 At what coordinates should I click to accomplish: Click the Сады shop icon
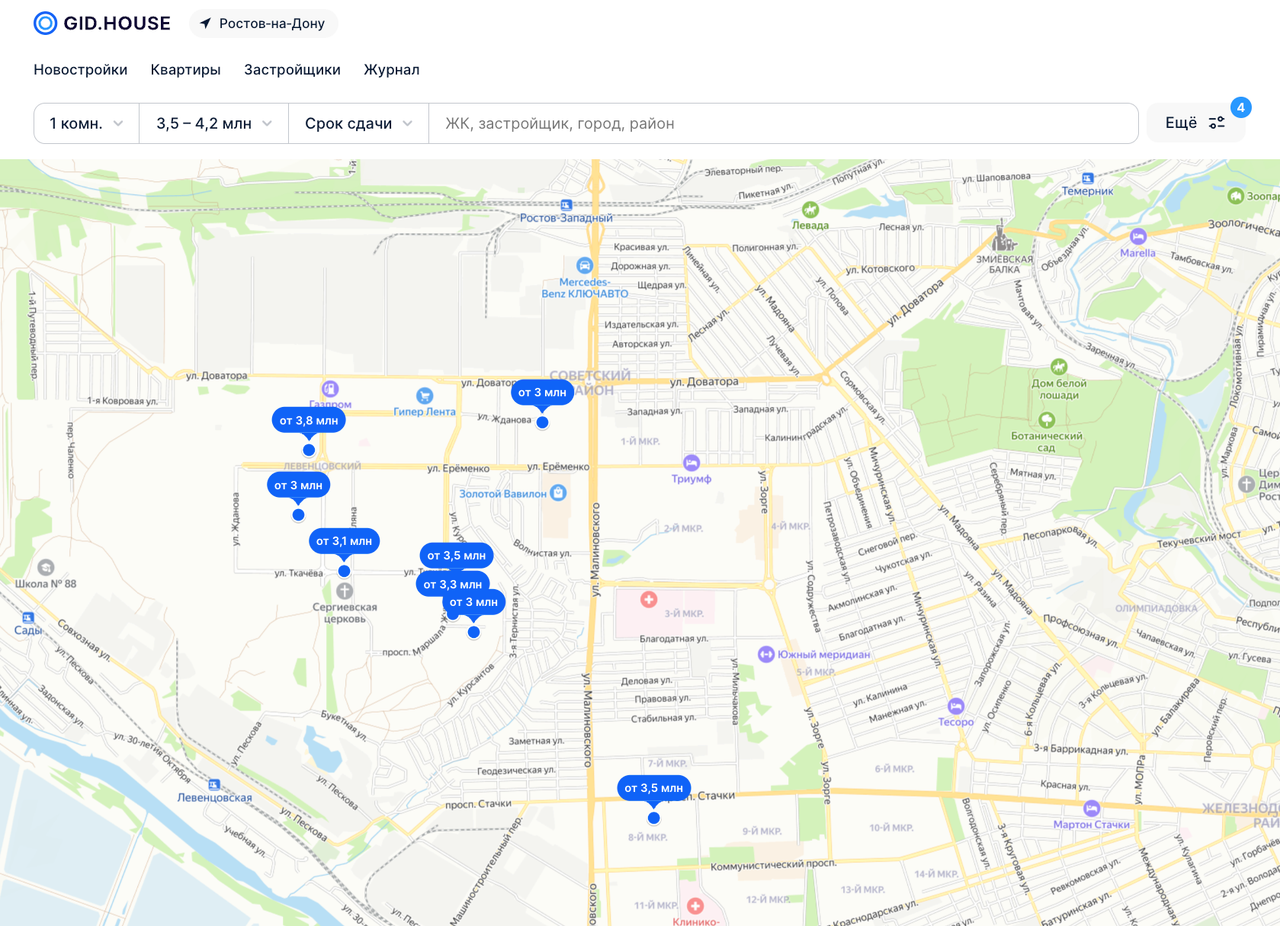click(x=28, y=618)
